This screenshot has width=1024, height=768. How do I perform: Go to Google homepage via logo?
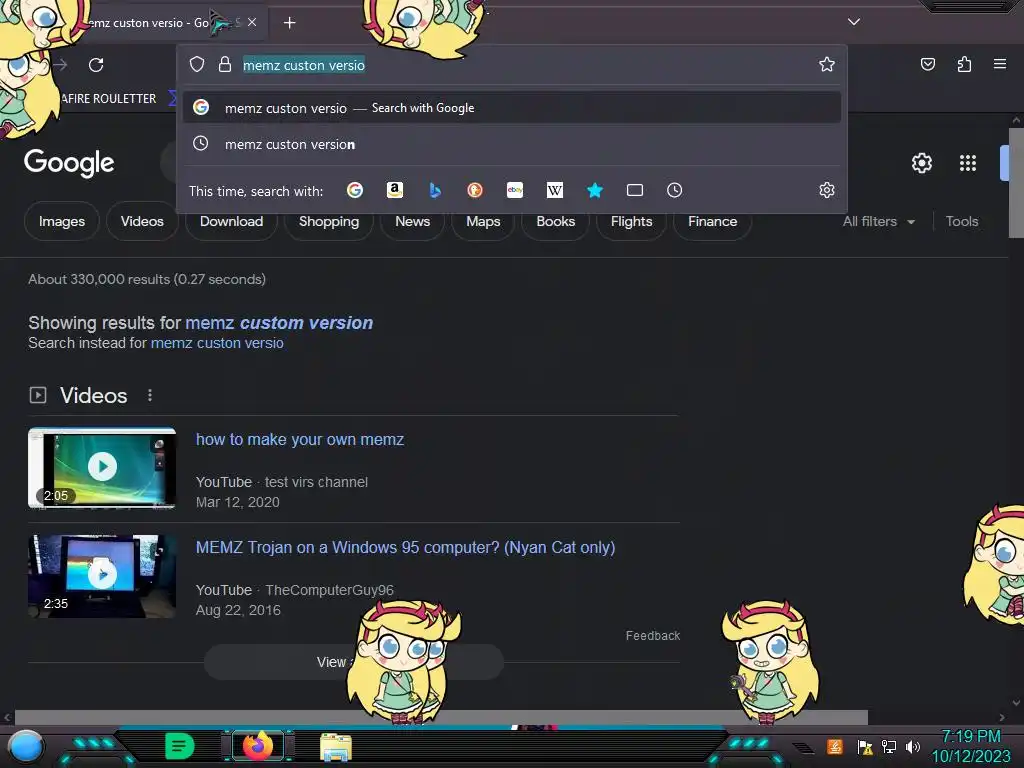[x=69, y=163]
